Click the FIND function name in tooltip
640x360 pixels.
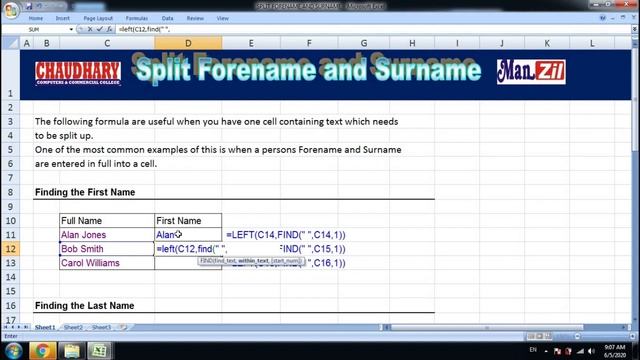(x=206, y=260)
